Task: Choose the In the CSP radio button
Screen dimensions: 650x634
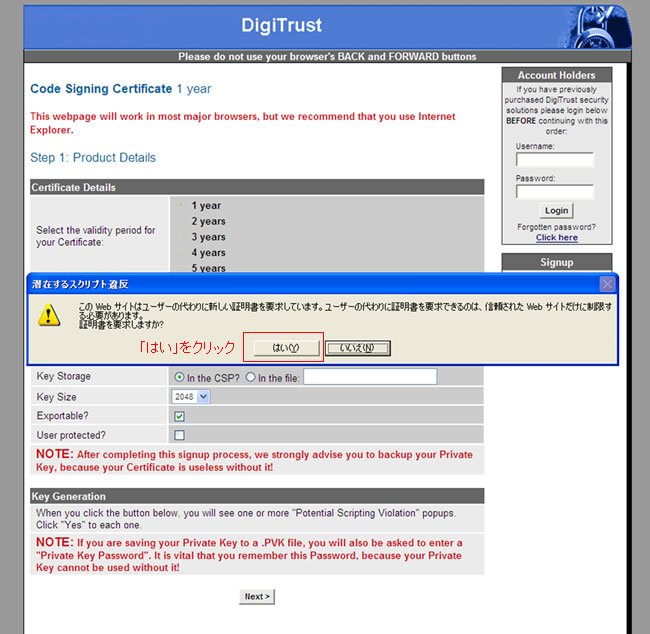Action: (x=179, y=377)
